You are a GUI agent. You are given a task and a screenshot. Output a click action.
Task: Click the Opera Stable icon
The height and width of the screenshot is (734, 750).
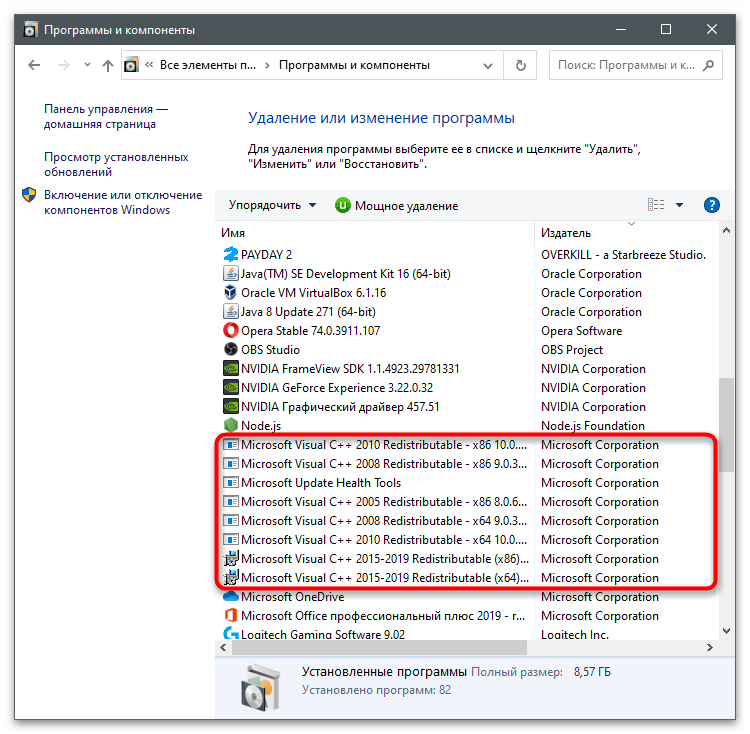pyautogui.click(x=231, y=330)
